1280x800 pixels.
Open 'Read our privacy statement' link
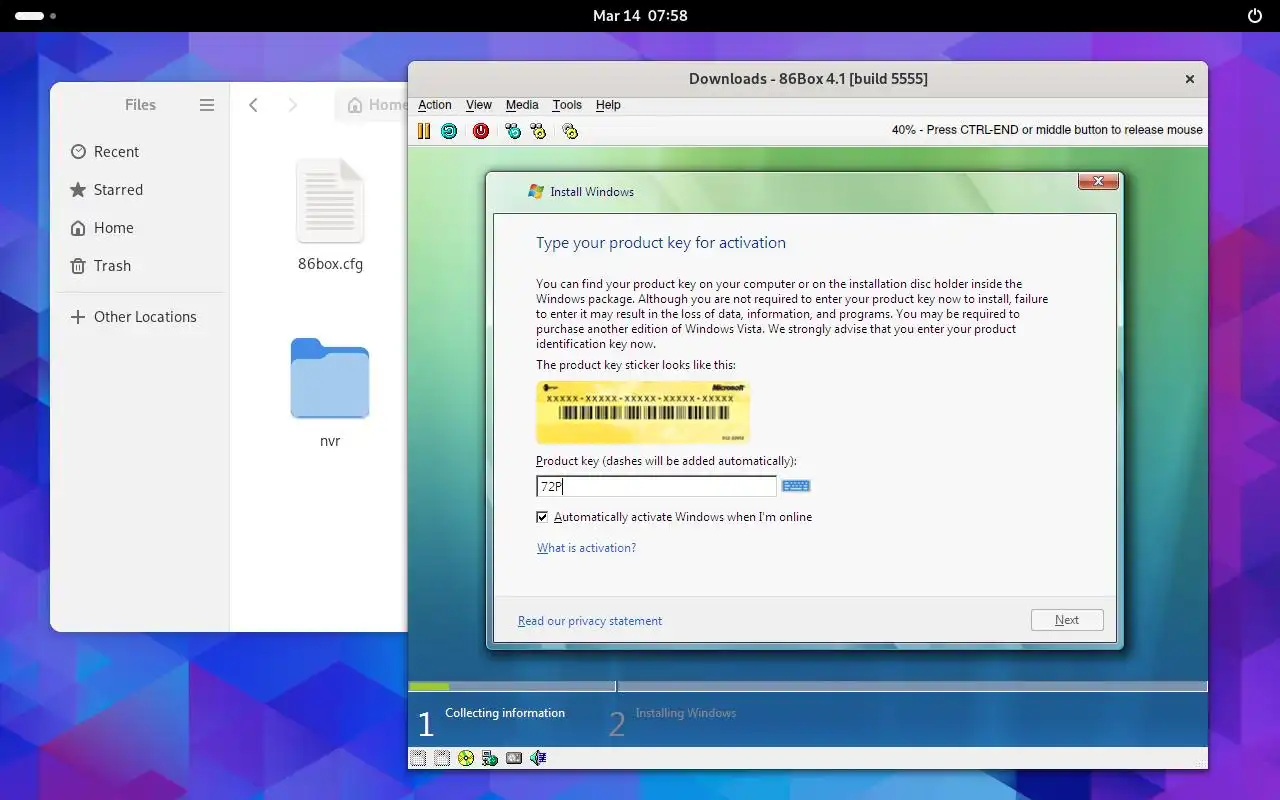[590, 621]
